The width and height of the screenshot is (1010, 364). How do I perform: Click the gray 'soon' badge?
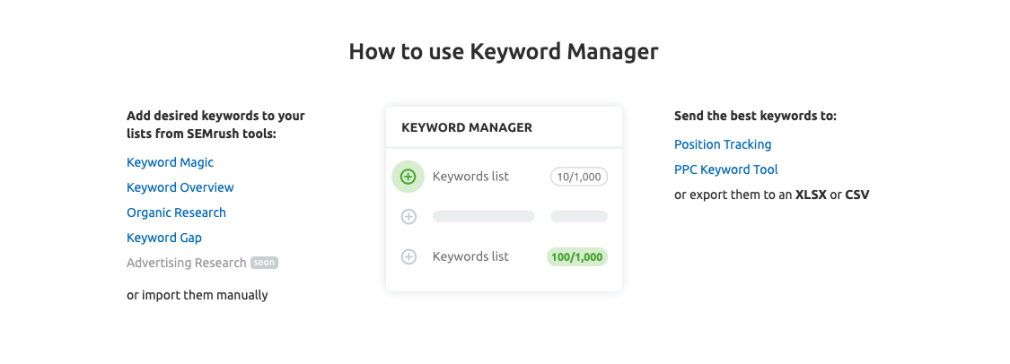264,263
